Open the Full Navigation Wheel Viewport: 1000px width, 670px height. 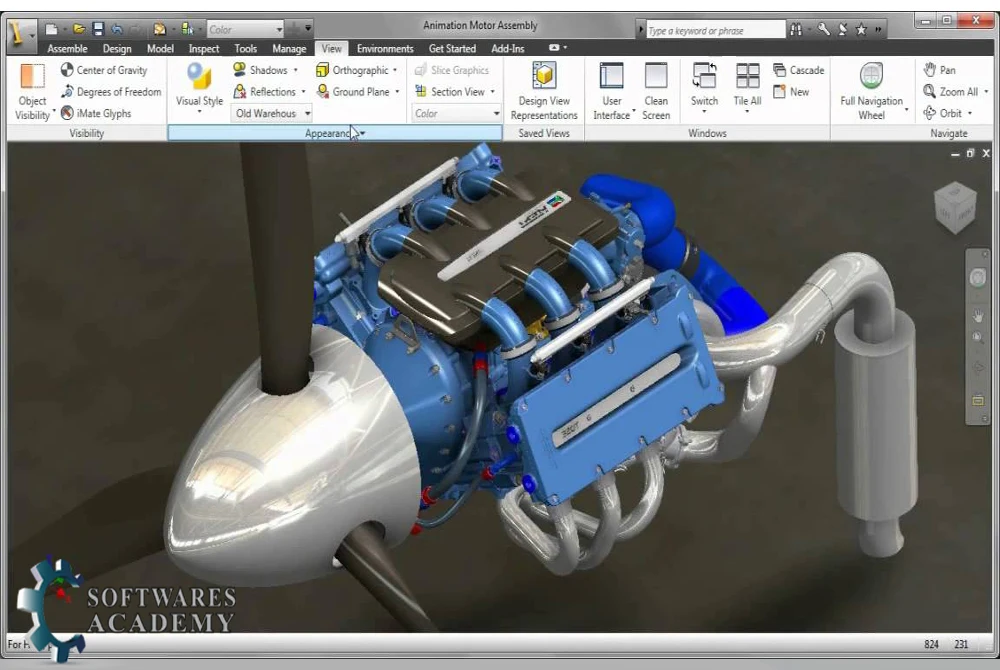[871, 91]
